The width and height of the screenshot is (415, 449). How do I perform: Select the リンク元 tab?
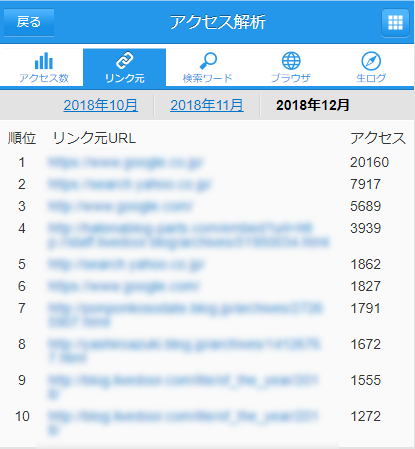(x=124, y=68)
